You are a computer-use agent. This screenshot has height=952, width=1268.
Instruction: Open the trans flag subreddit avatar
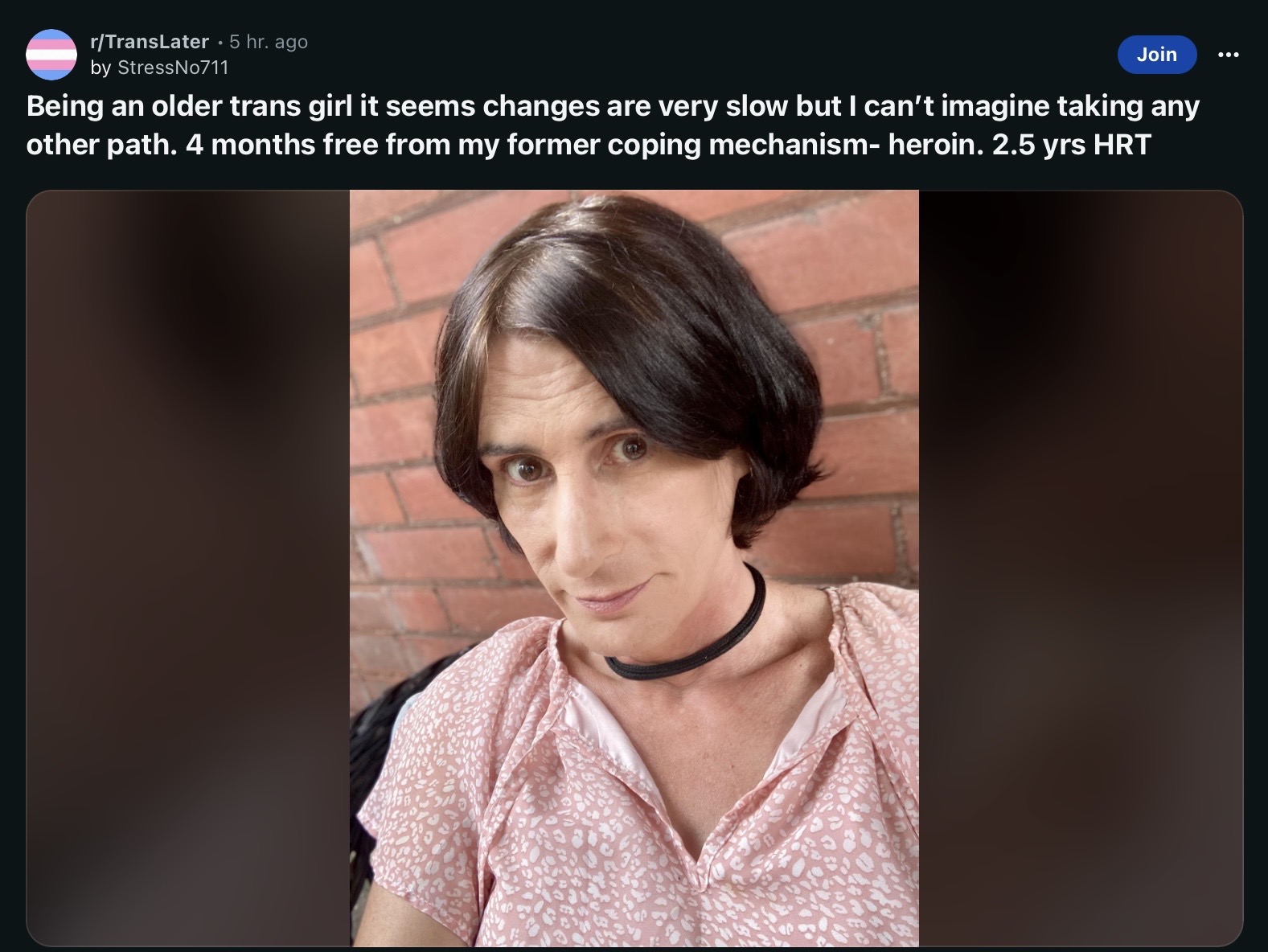[x=51, y=55]
